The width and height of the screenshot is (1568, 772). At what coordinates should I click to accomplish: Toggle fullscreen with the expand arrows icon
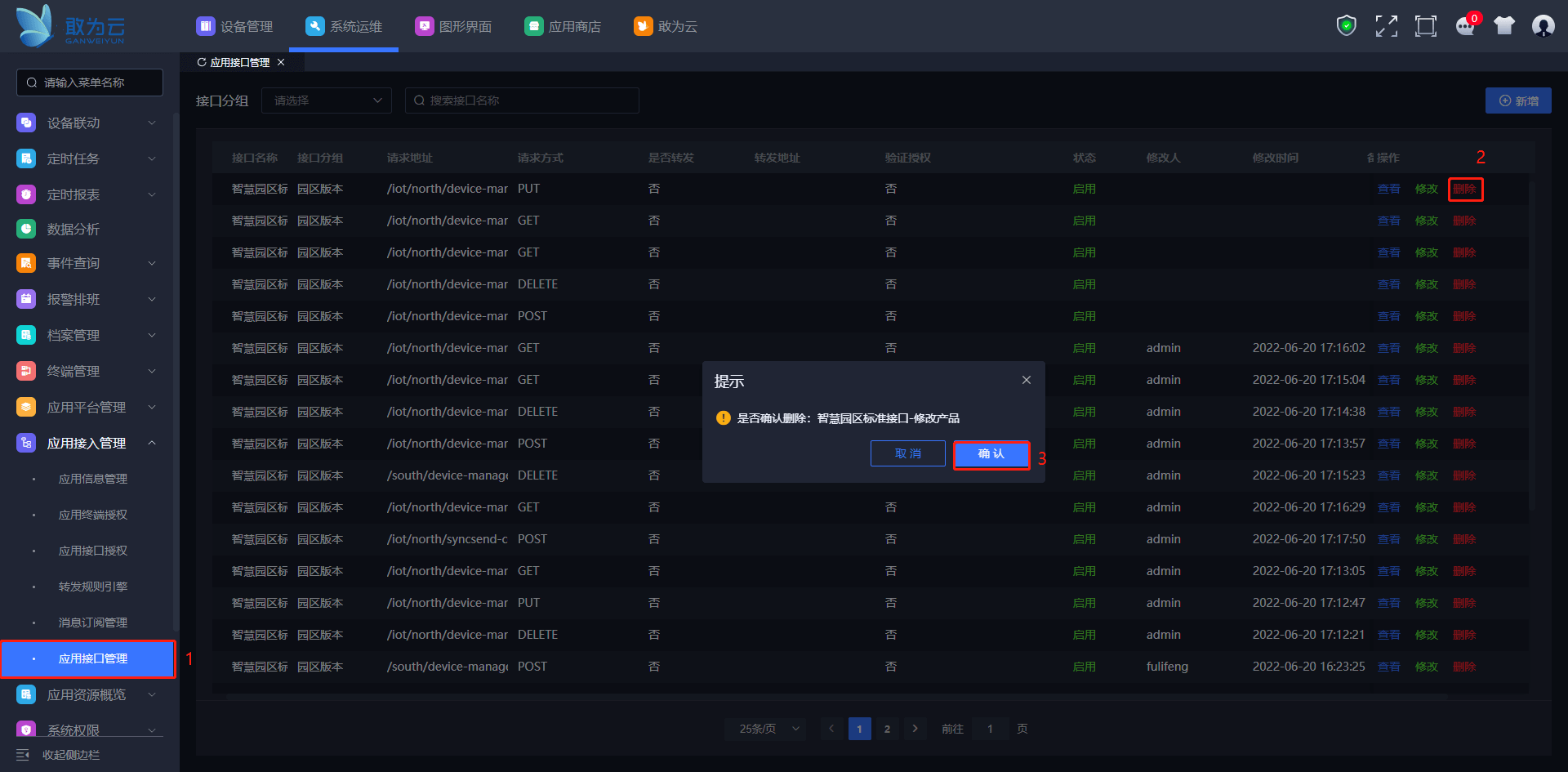1386,26
